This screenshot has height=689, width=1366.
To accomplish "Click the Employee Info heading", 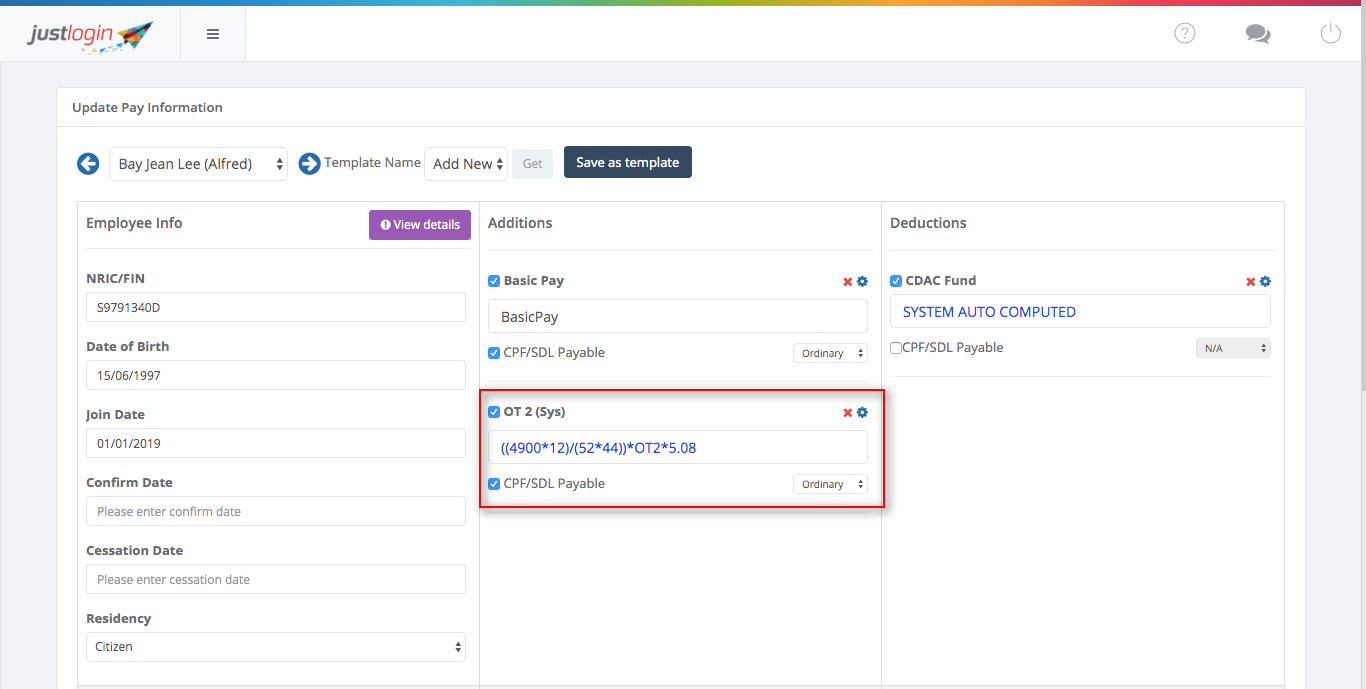I will [x=134, y=223].
